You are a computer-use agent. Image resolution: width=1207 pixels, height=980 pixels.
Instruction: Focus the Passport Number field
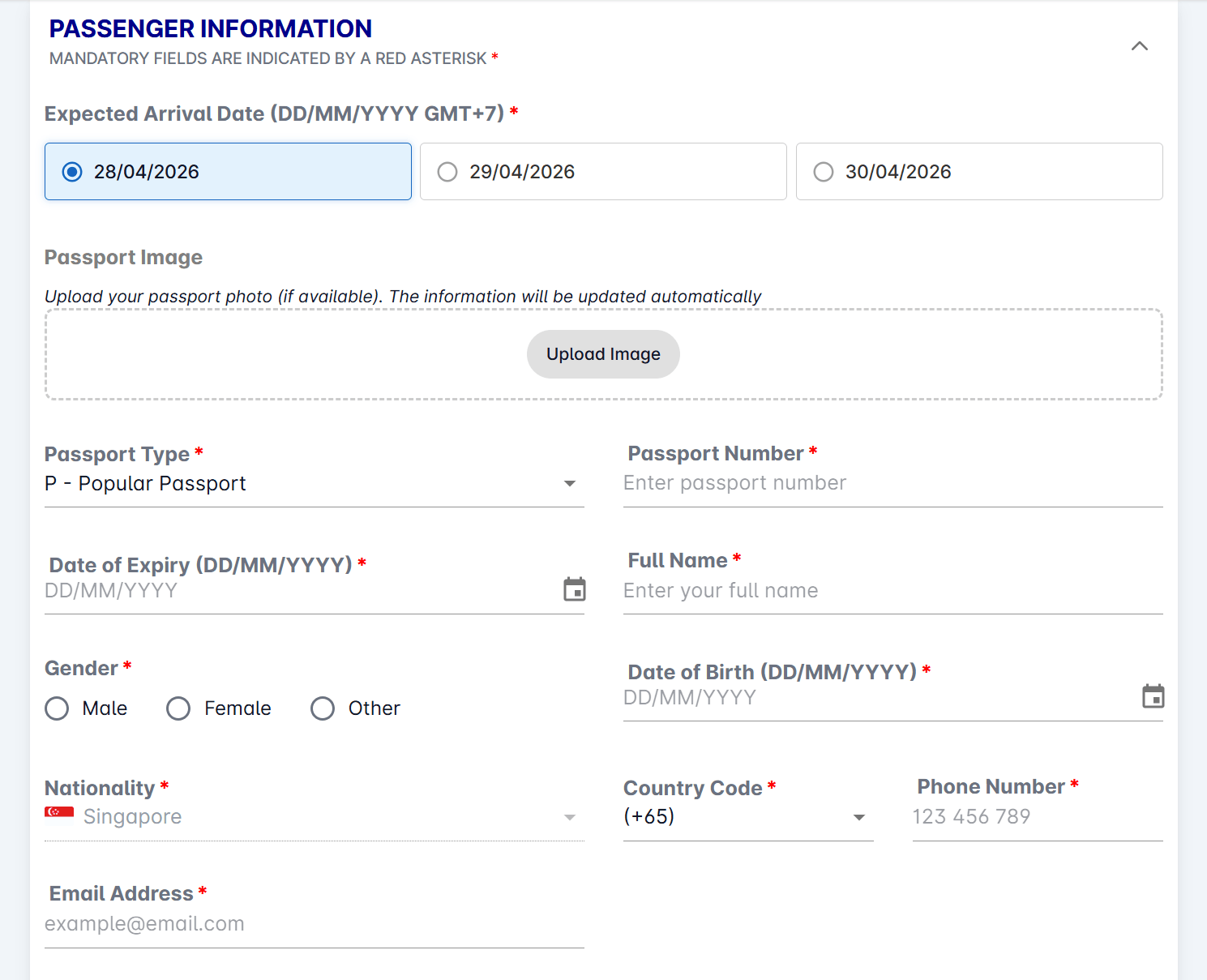[892, 484]
